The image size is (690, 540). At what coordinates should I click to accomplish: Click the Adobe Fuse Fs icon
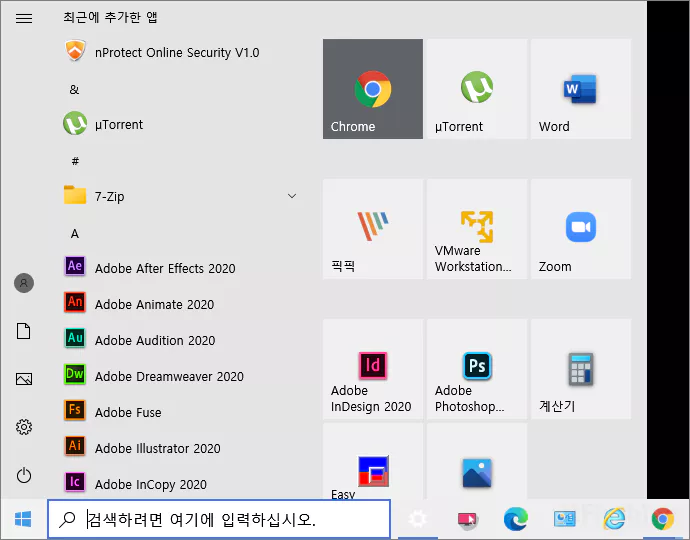75,410
